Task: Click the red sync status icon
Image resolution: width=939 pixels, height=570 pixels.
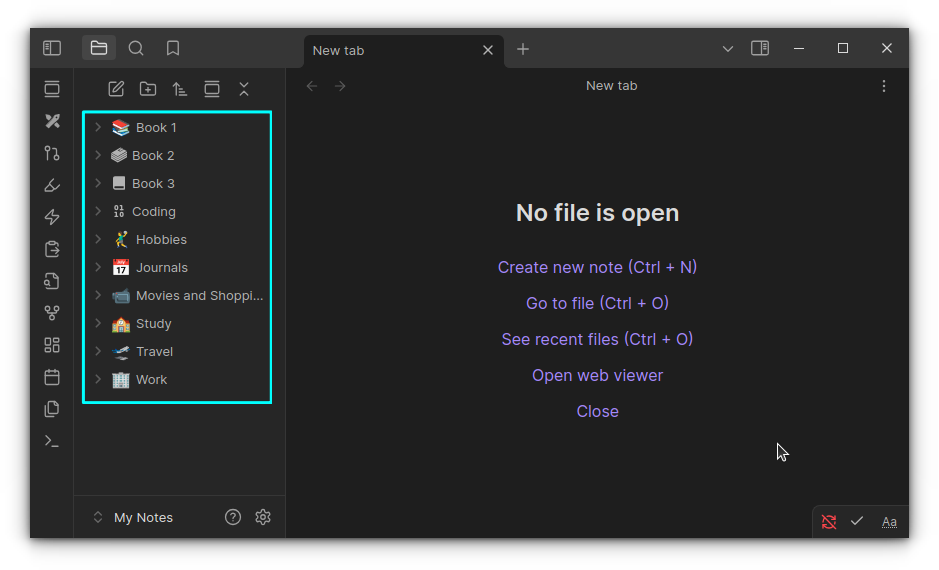Action: tap(829, 521)
